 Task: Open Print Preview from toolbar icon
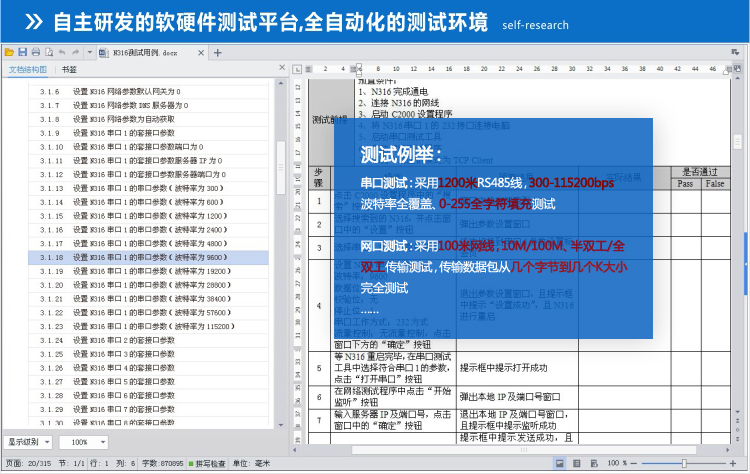point(49,52)
